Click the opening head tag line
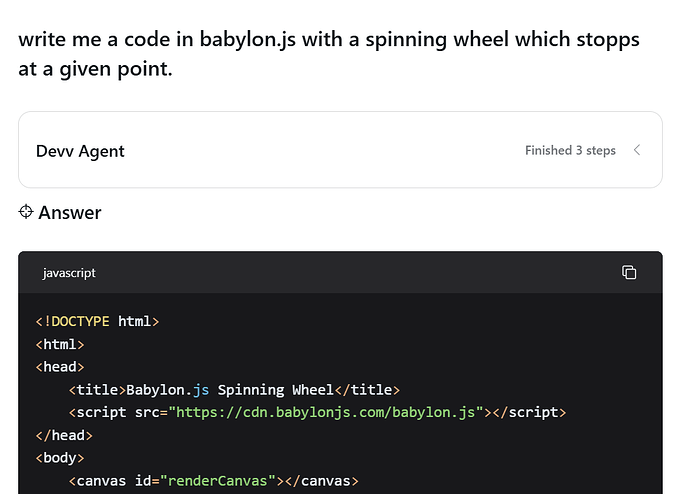The width and height of the screenshot is (690, 494). pos(60,367)
